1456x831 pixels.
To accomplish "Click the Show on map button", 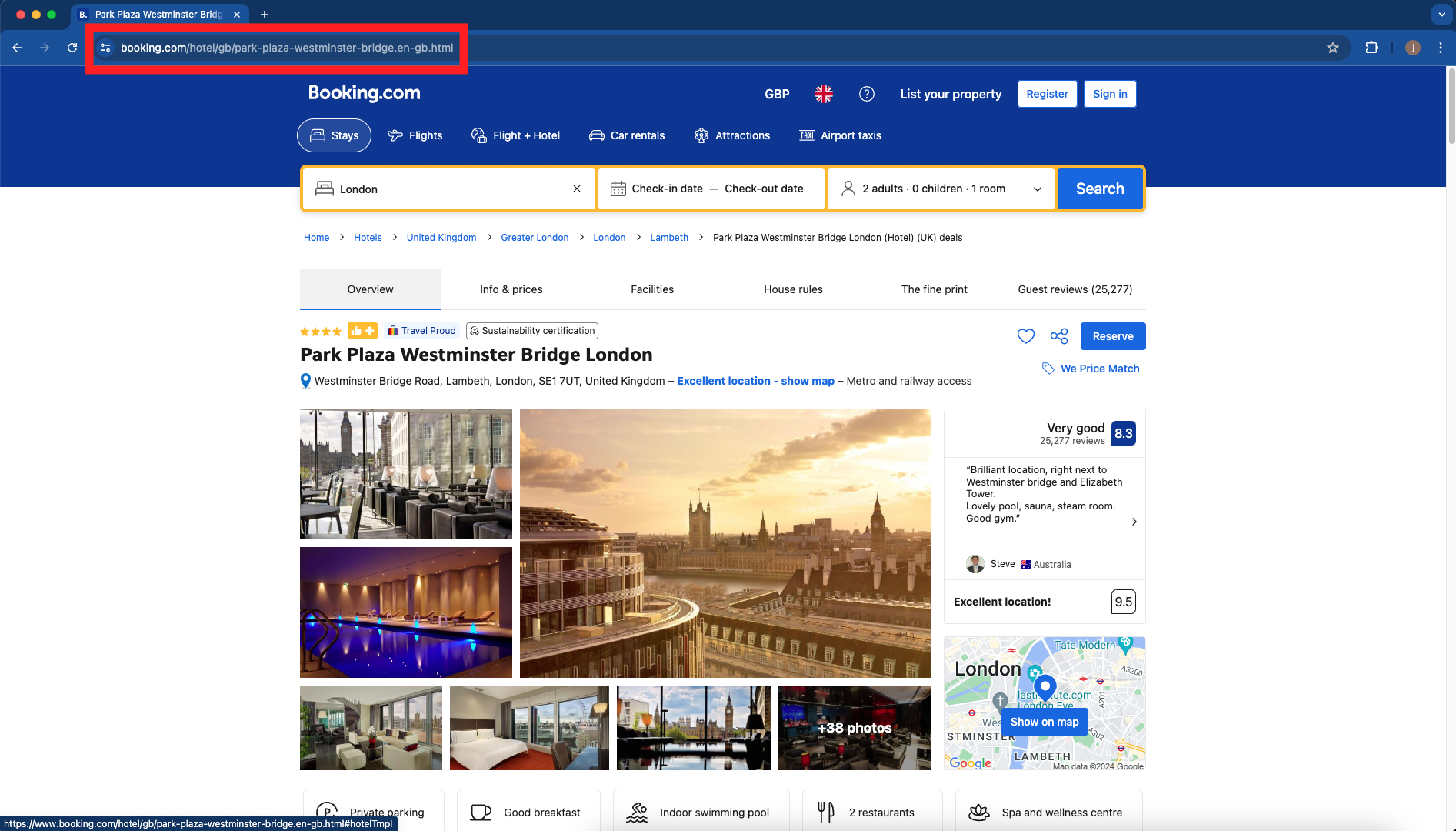I will coord(1045,722).
